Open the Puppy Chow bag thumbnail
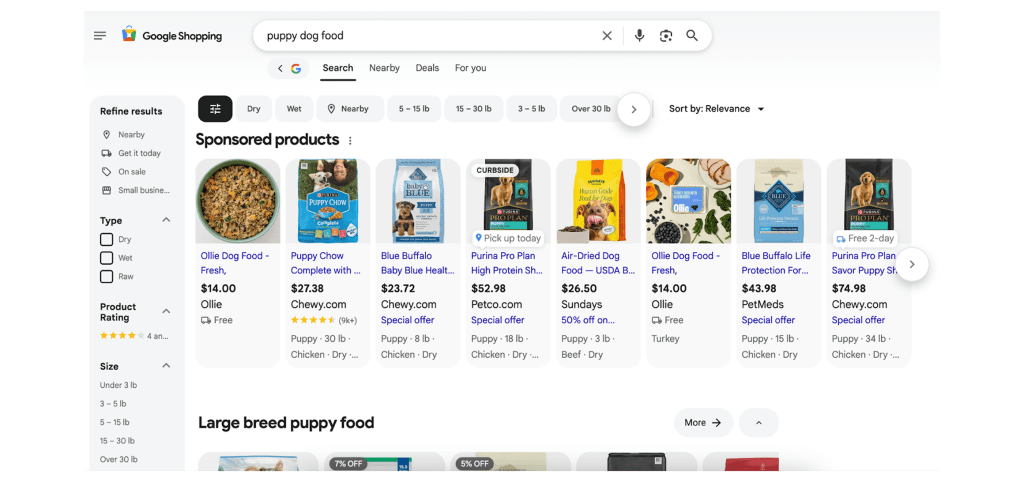Image resolution: width=1024 pixels, height=482 pixels. pos(328,201)
